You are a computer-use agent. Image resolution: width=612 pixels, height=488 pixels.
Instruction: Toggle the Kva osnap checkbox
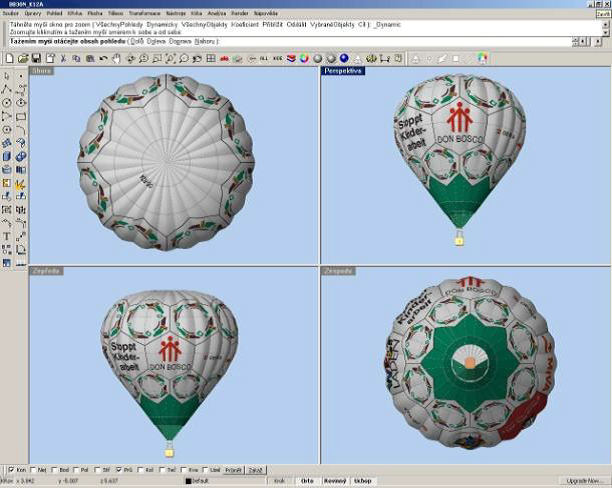coord(184,470)
